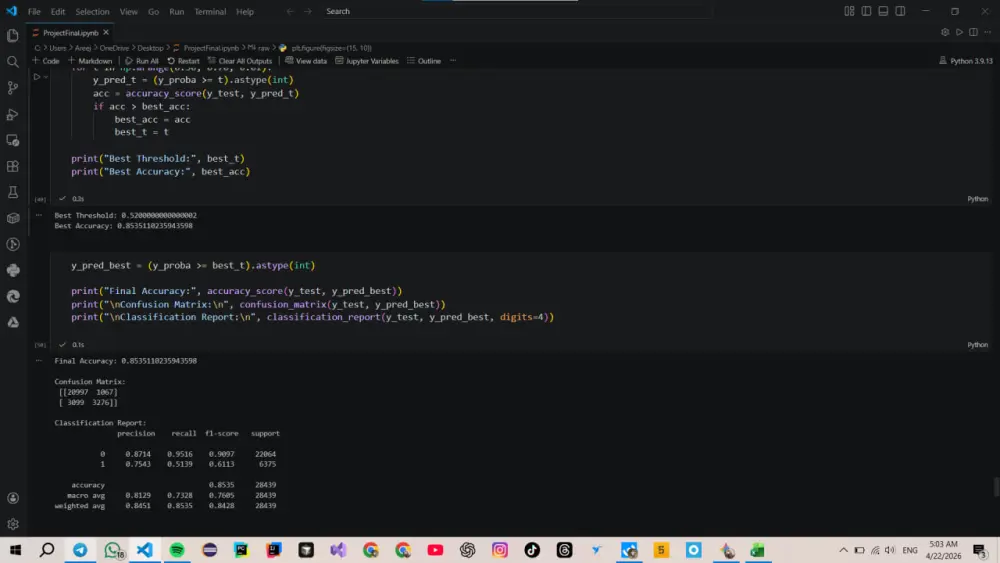Click ProjectFinal.ipynb in the breadcrumb

[x=211, y=48]
